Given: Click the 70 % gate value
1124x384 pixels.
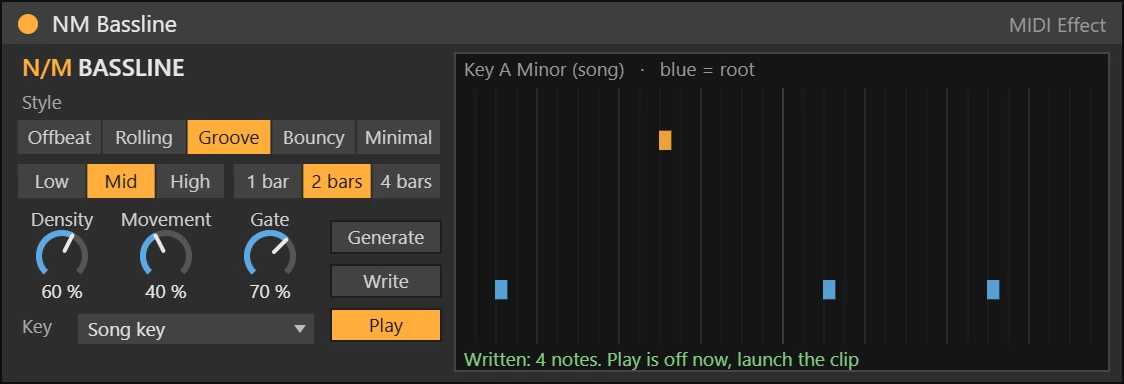Looking at the screenshot, I should click(x=270, y=292).
